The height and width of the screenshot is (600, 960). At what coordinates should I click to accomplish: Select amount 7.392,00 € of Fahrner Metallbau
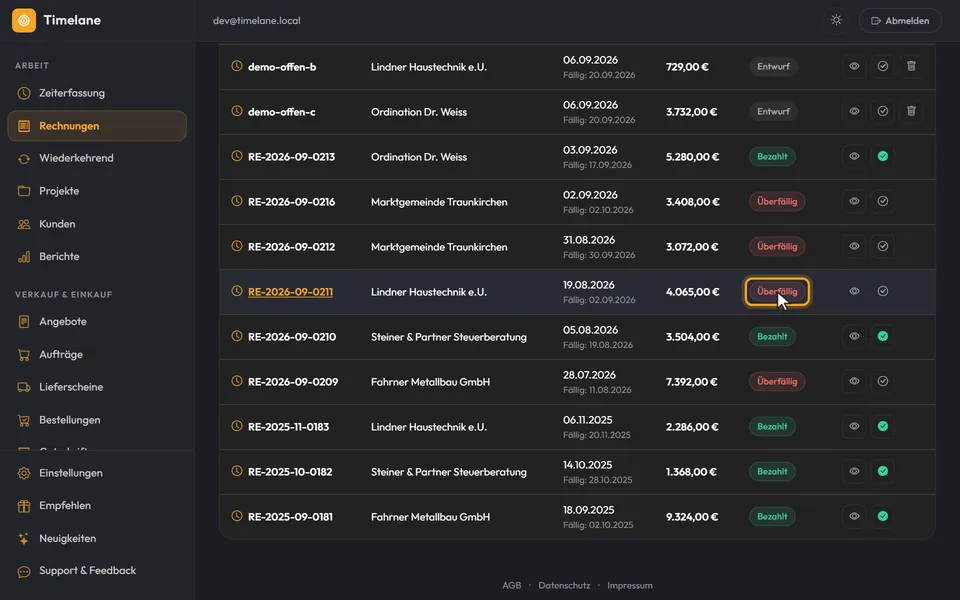[x=692, y=381]
